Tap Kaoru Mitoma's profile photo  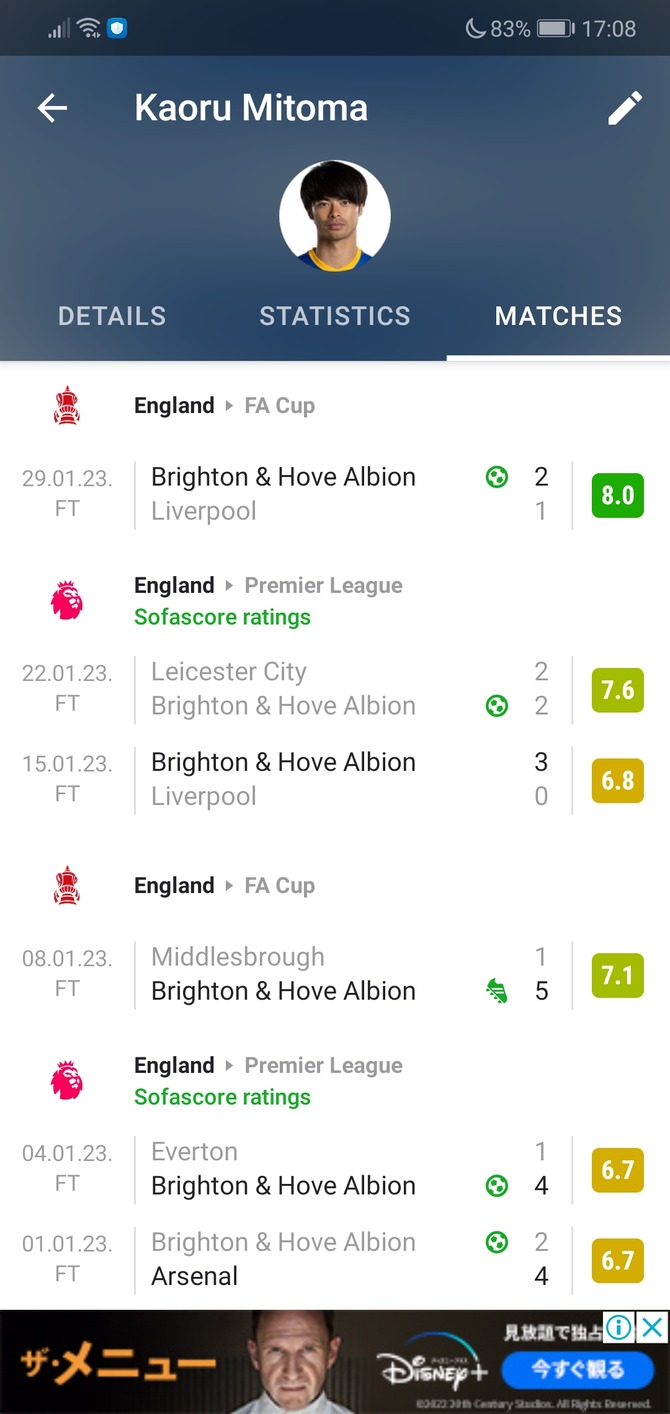click(x=335, y=216)
